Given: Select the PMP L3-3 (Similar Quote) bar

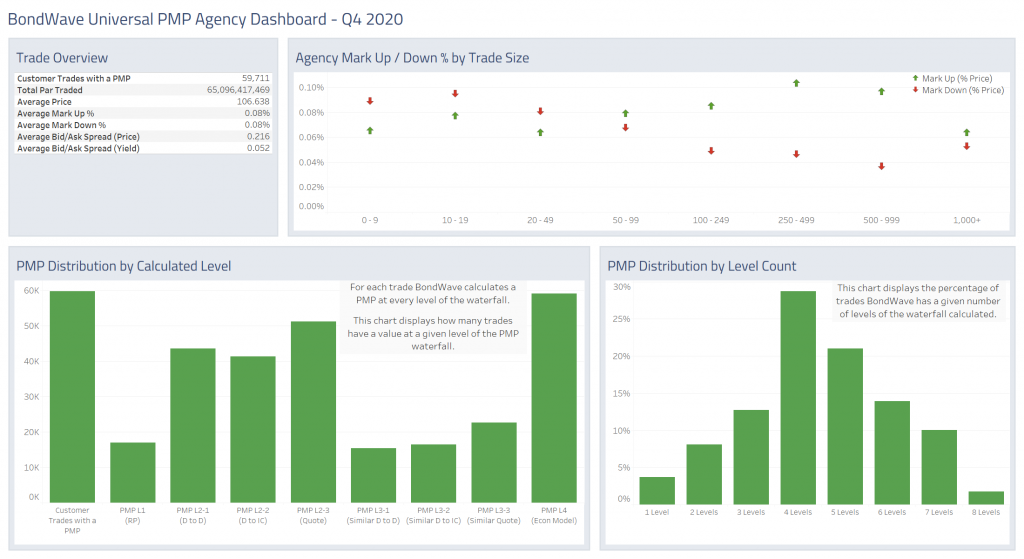Looking at the screenshot, I should pyautogui.click(x=494, y=462).
